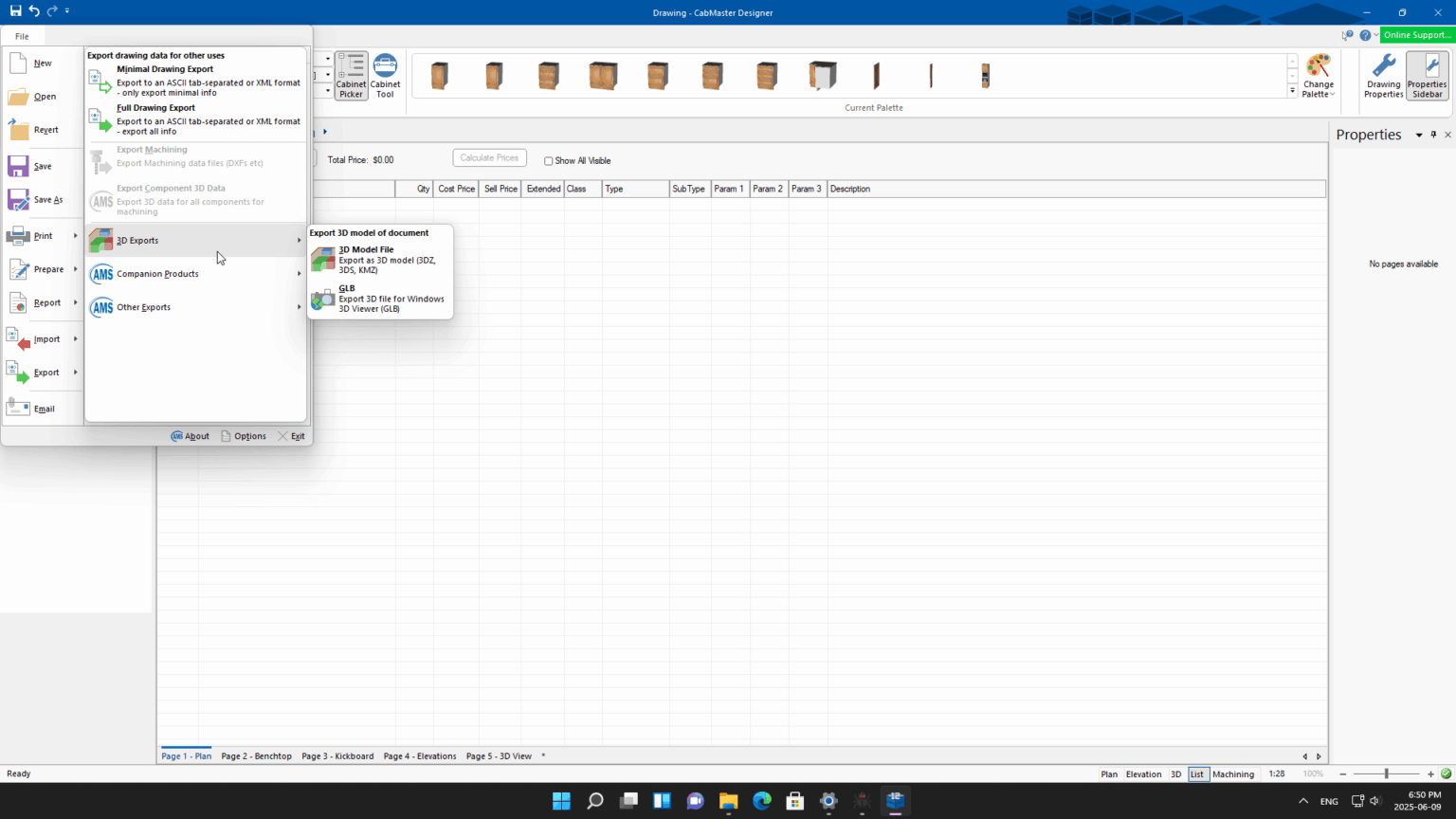Pick the first cabinet in the palette
Image resolution: width=1456 pixels, height=819 pixels.
(439, 76)
